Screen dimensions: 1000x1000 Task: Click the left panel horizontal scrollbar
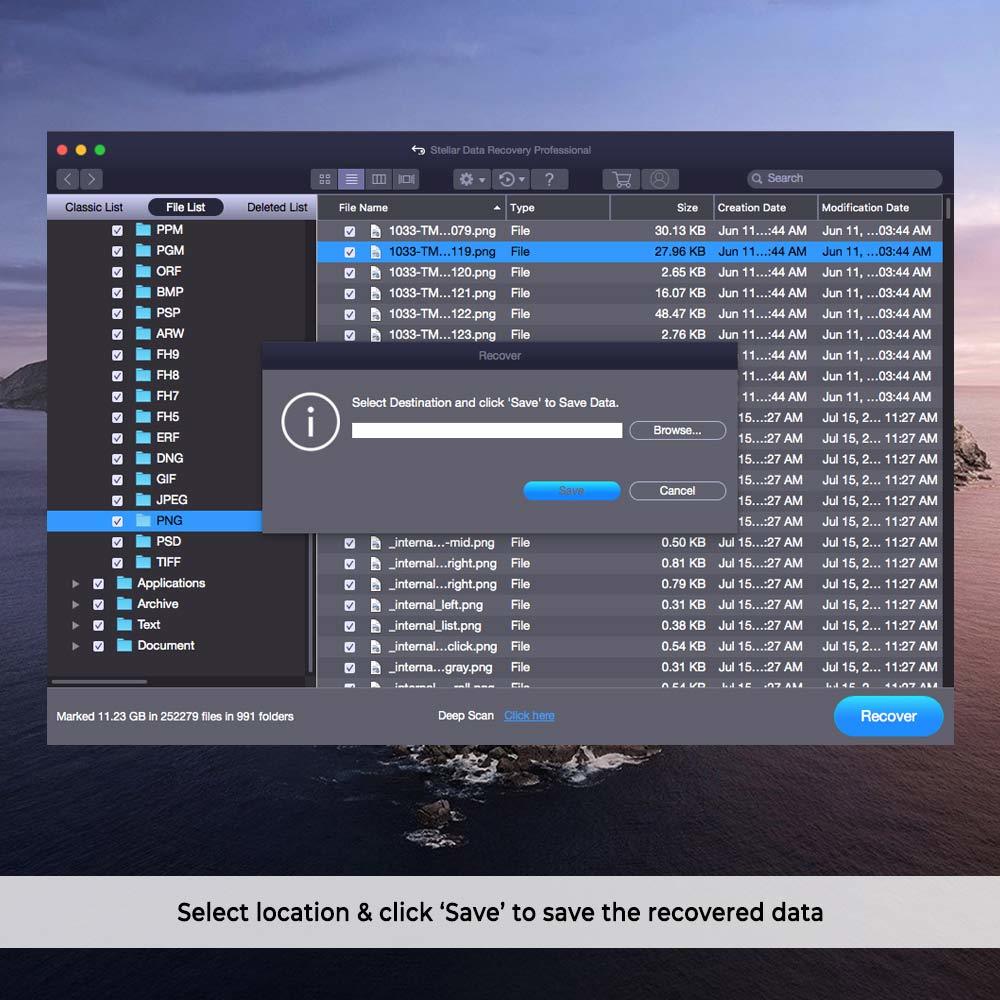99,681
